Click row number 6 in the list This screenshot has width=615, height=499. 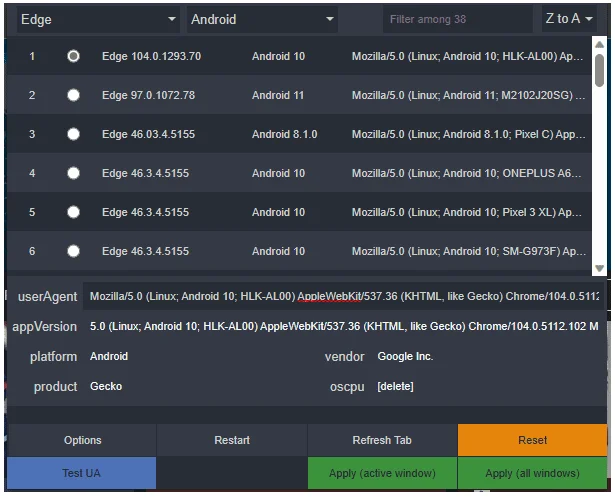click(32, 251)
